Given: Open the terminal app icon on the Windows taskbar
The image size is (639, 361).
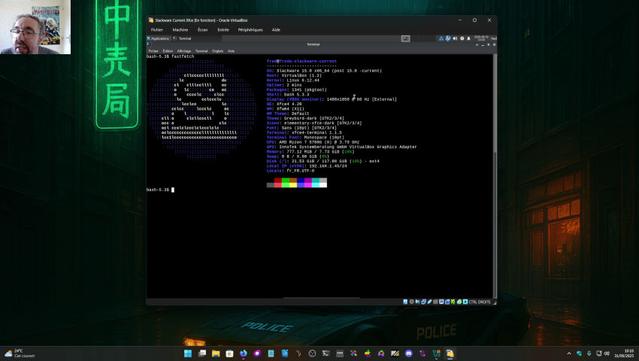Looking at the screenshot, I should [x=326, y=354].
